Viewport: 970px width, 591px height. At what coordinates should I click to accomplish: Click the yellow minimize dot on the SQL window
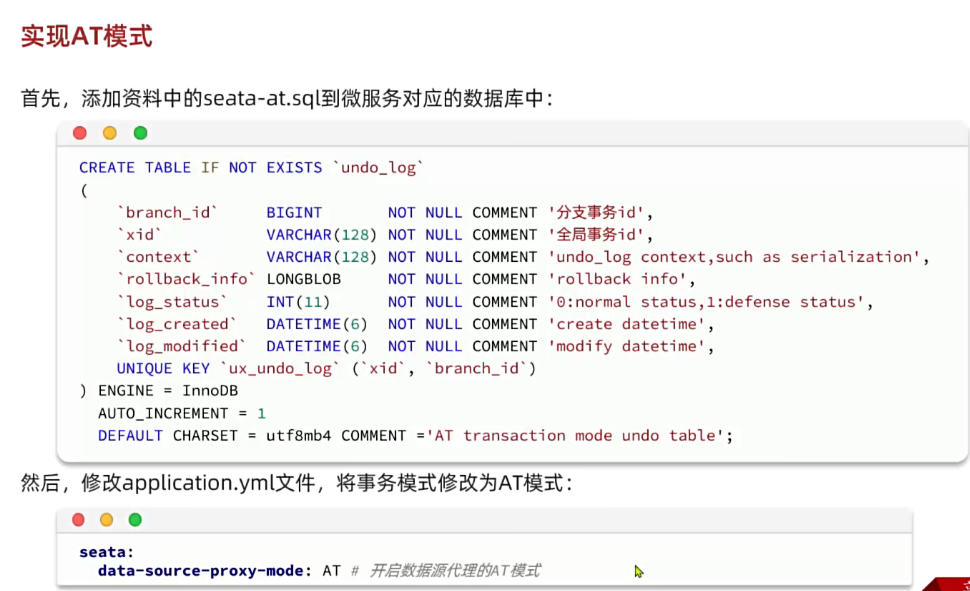[x=110, y=132]
